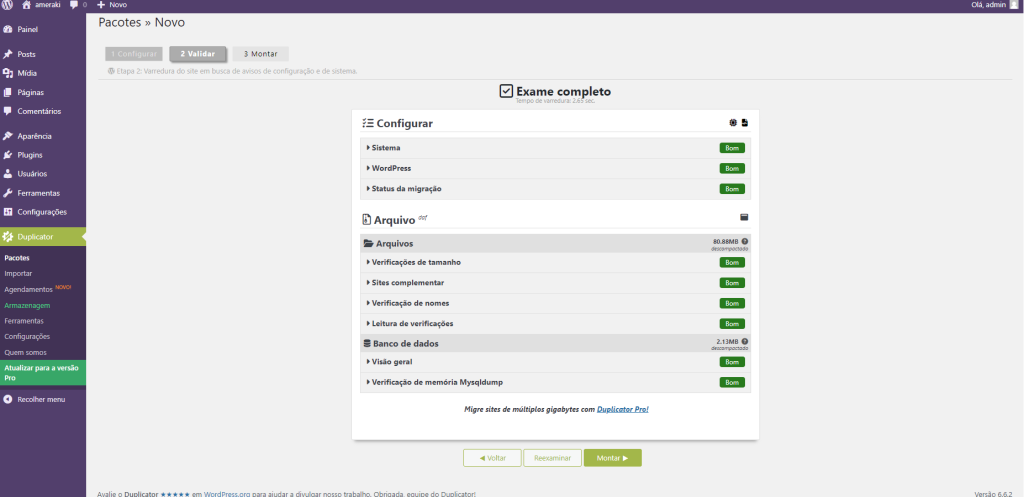Expand the Sistema section

386,148
